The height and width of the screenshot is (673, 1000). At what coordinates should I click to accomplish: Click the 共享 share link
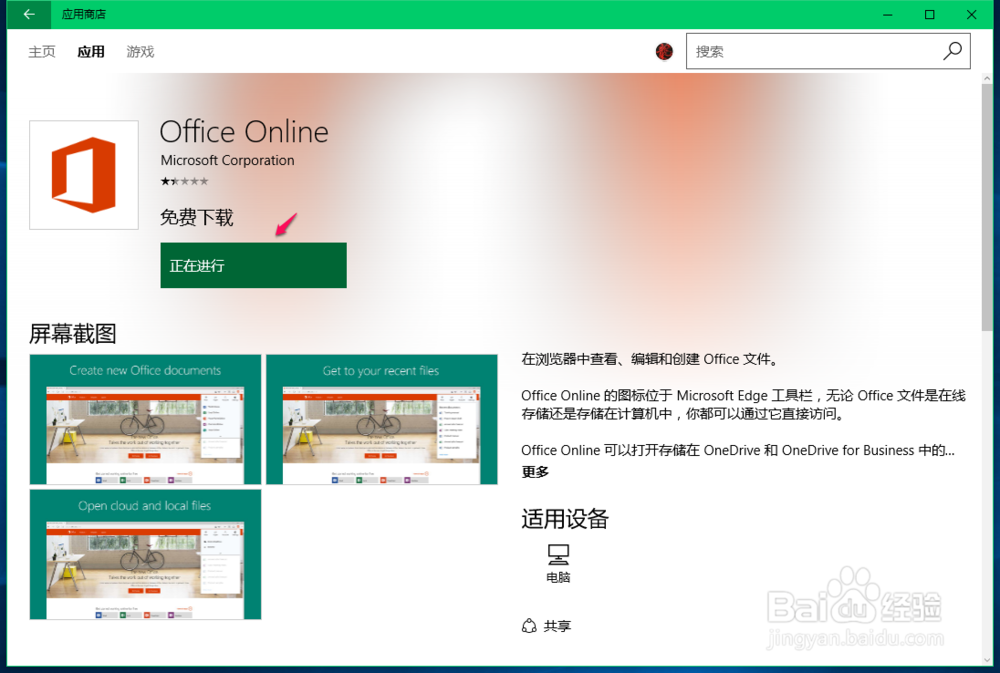point(557,626)
